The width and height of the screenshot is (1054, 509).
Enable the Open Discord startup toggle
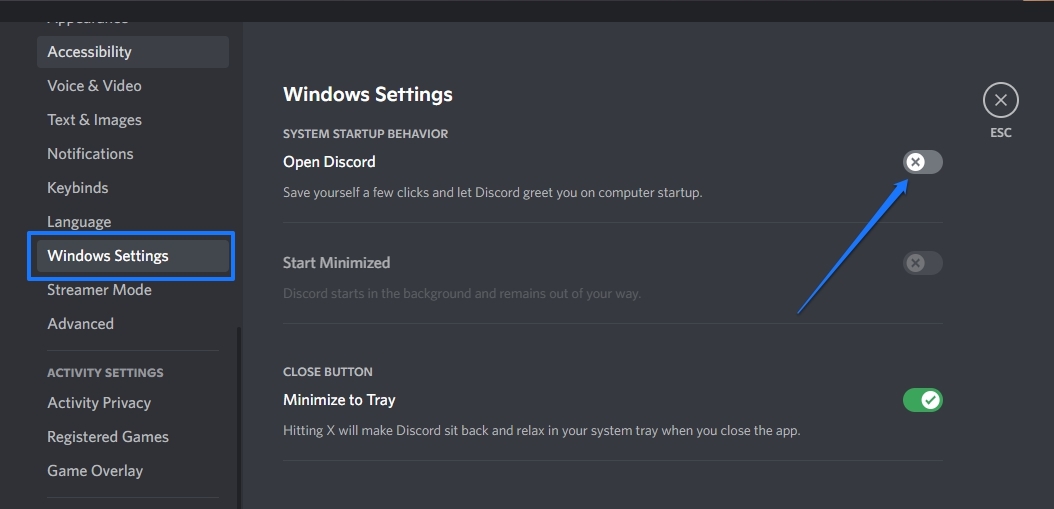[922, 162]
